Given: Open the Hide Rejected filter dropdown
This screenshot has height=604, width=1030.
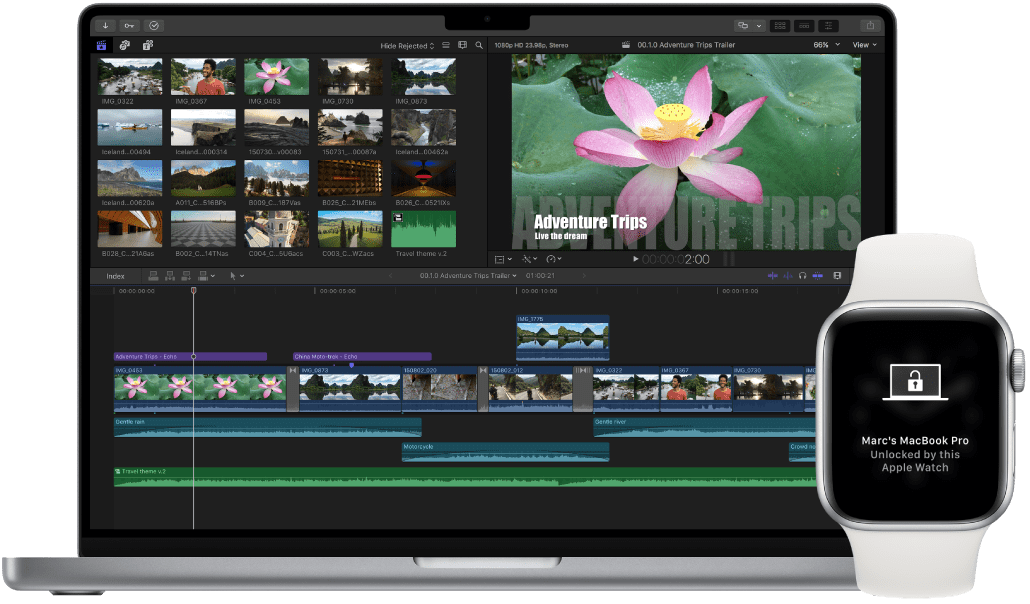Looking at the screenshot, I should click(x=407, y=45).
